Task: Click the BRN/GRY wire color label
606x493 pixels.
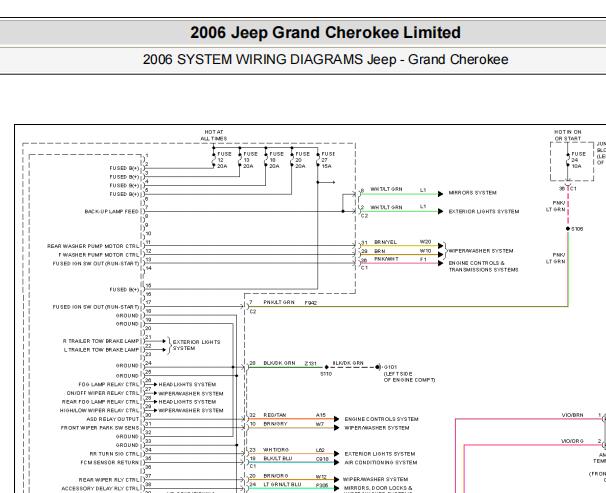Action: pyautogui.click(x=275, y=424)
